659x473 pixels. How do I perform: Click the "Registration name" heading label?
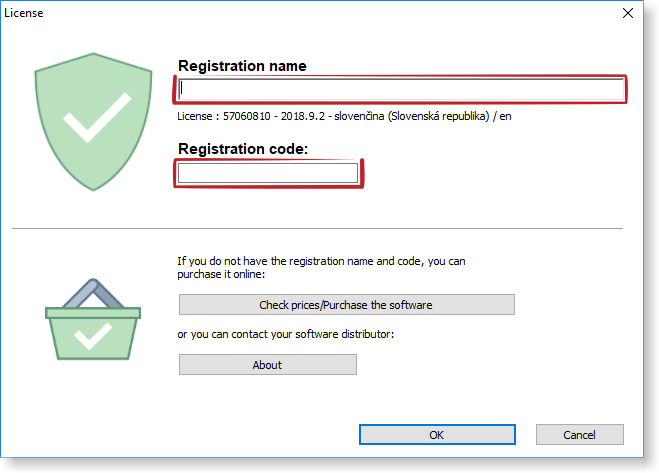(x=242, y=66)
